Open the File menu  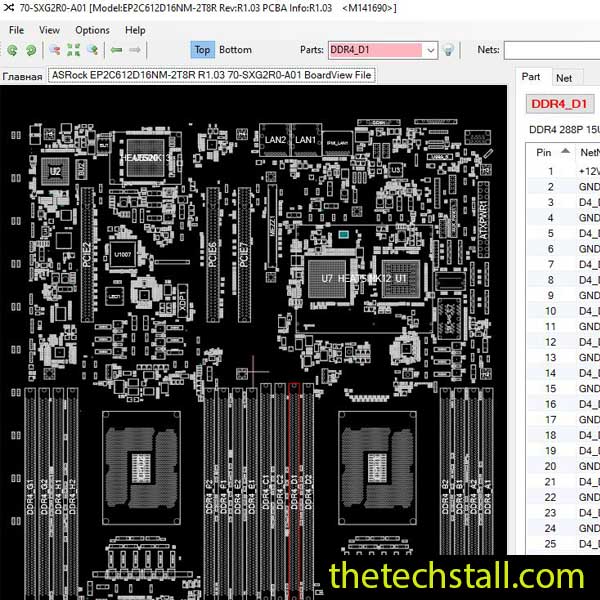pyautogui.click(x=17, y=30)
